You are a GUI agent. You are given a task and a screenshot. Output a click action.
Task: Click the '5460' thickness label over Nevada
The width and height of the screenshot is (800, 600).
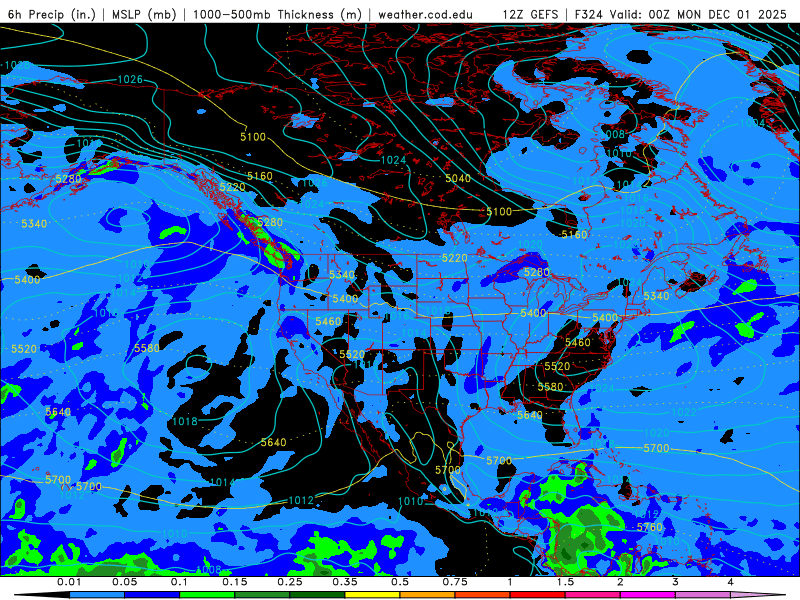point(328,321)
